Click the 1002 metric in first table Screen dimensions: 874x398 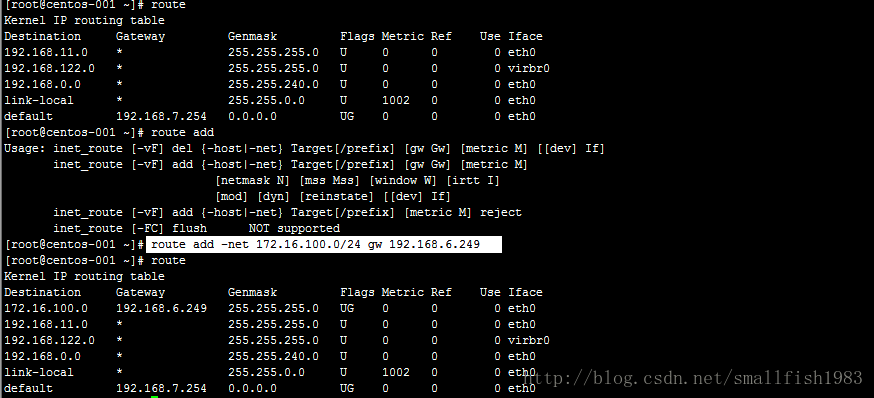point(396,100)
